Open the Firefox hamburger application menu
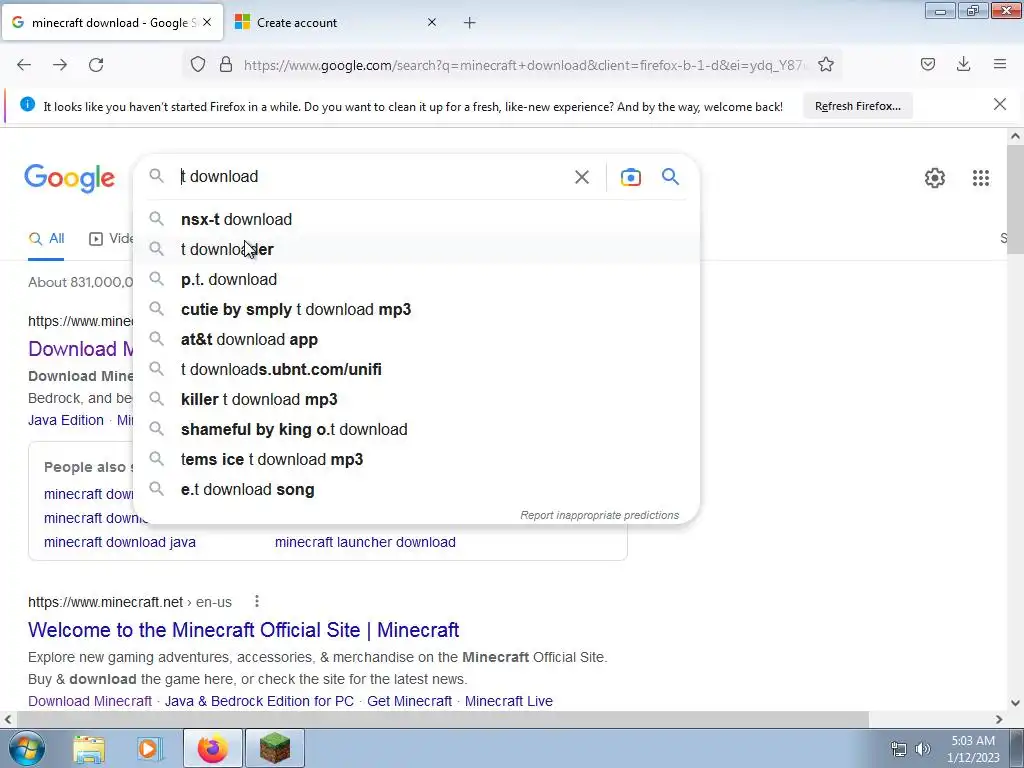1024x768 pixels. click(1000, 64)
